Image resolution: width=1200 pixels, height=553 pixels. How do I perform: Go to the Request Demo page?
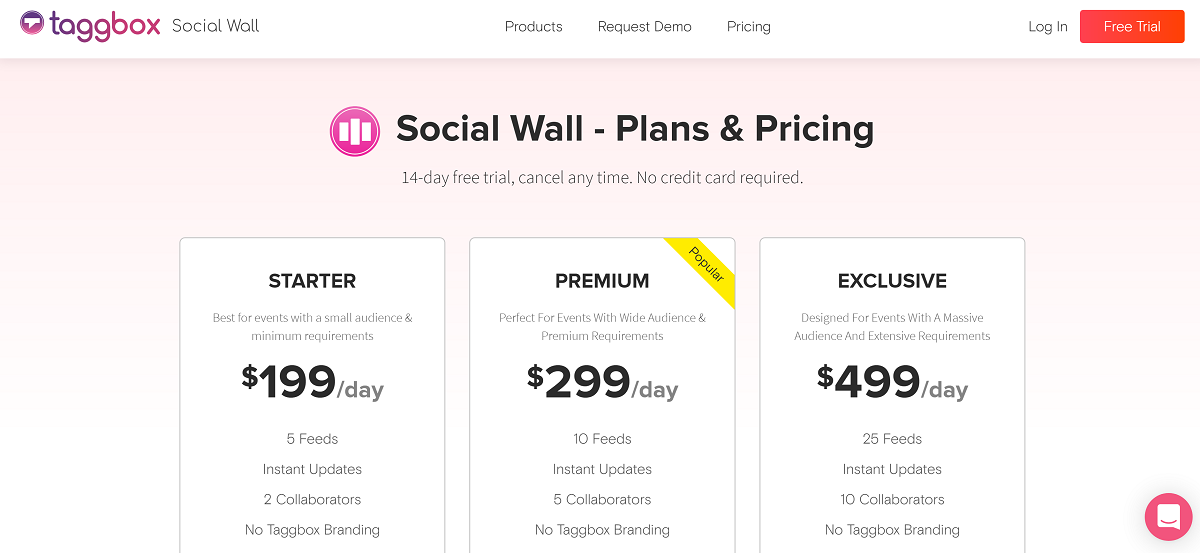pos(645,27)
